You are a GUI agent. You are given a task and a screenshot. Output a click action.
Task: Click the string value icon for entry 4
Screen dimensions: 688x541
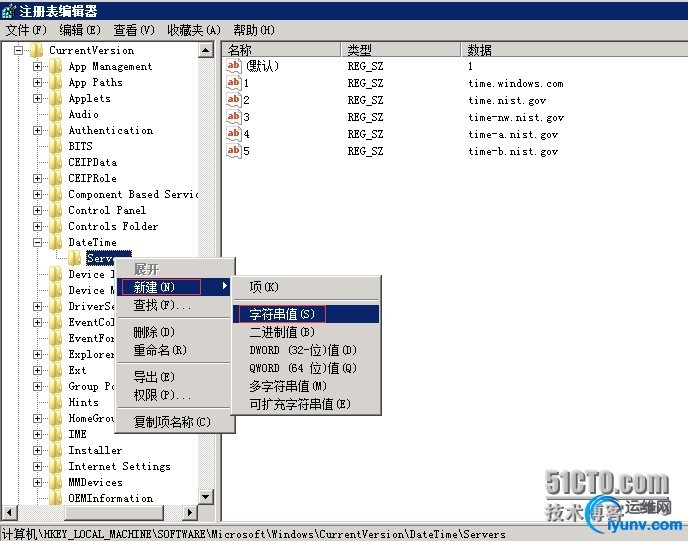tap(233, 134)
